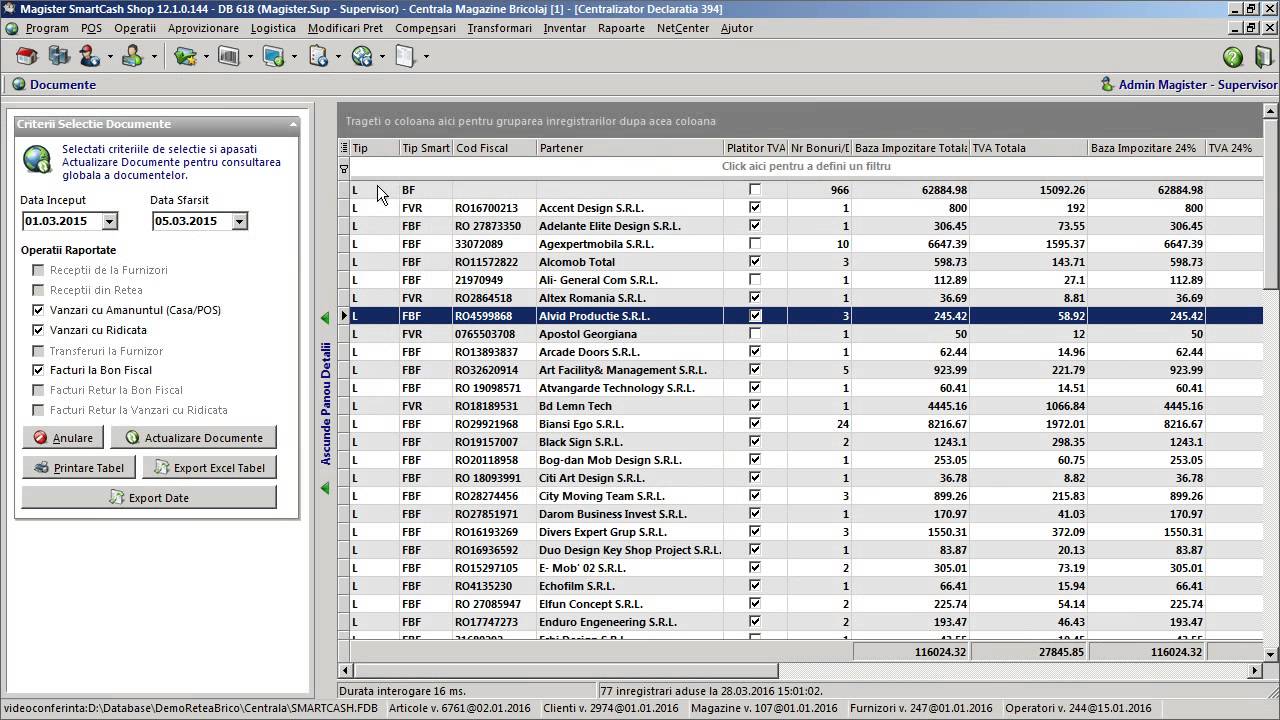Viewport: 1280px width, 720px height.
Task: Click the buildings toolbar icon
Action: 59,57
